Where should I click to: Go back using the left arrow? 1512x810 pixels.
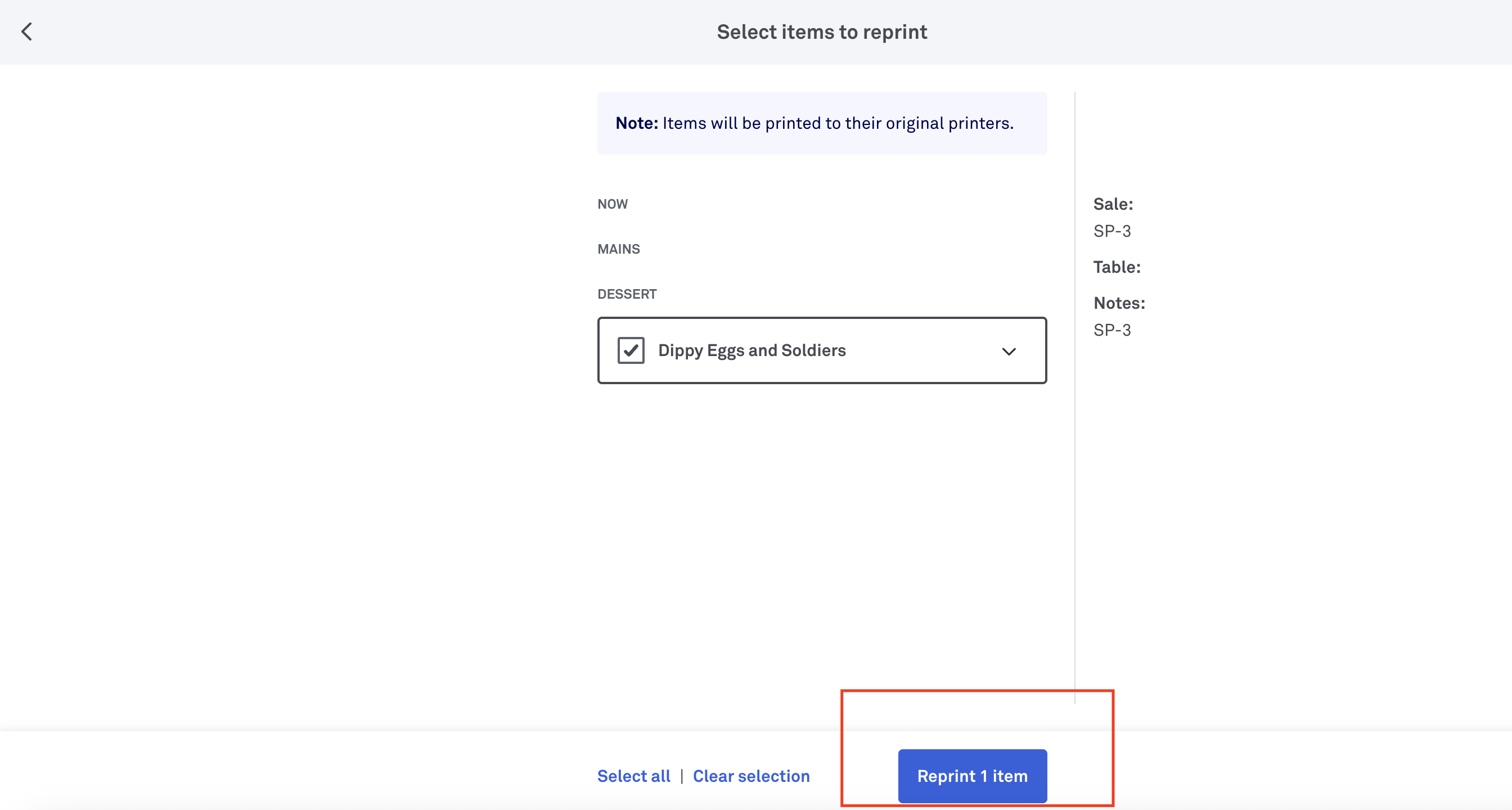(27, 31)
